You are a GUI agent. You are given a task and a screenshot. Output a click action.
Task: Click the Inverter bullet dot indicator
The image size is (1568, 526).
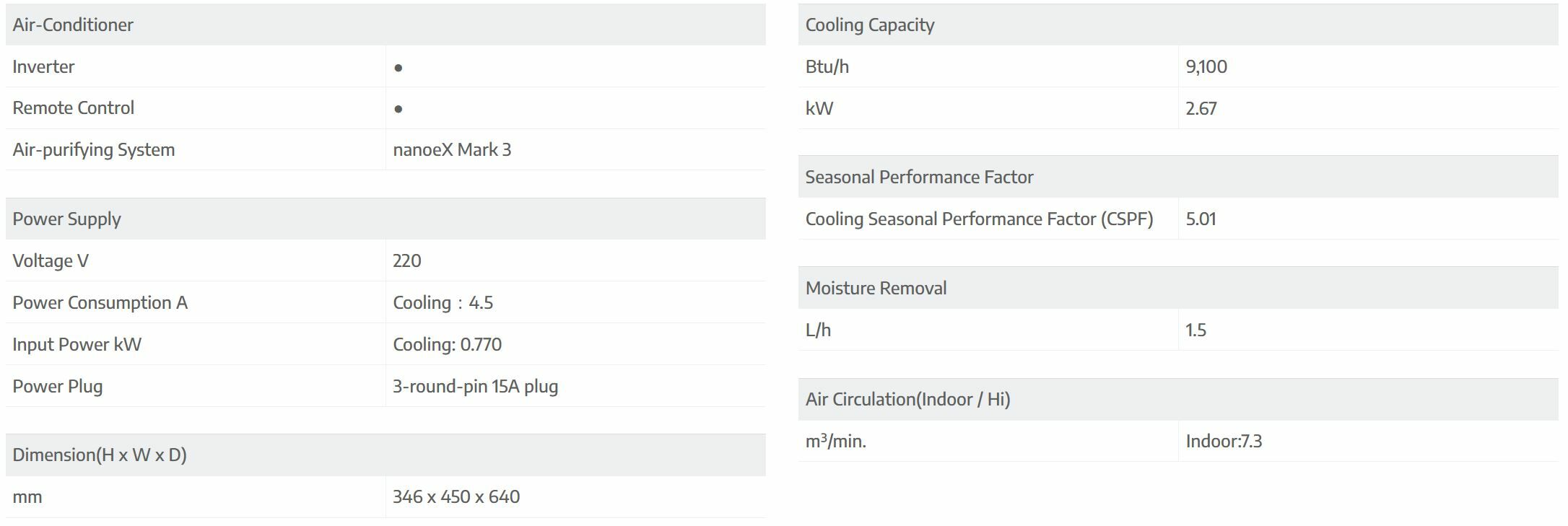[x=398, y=68]
